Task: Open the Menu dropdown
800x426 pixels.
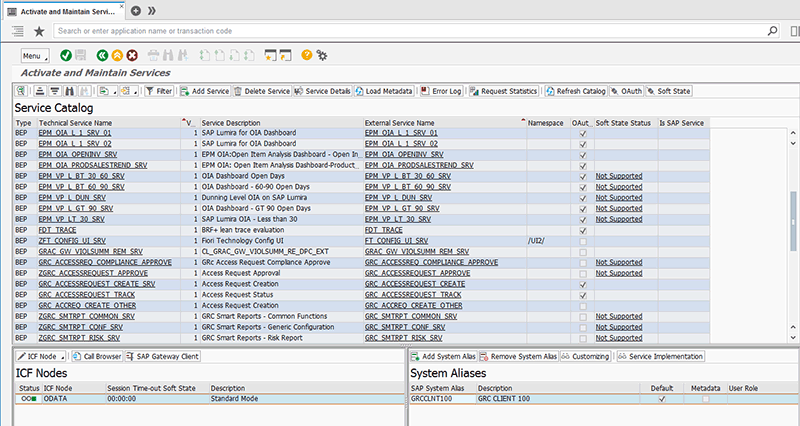Action: (x=34, y=56)
